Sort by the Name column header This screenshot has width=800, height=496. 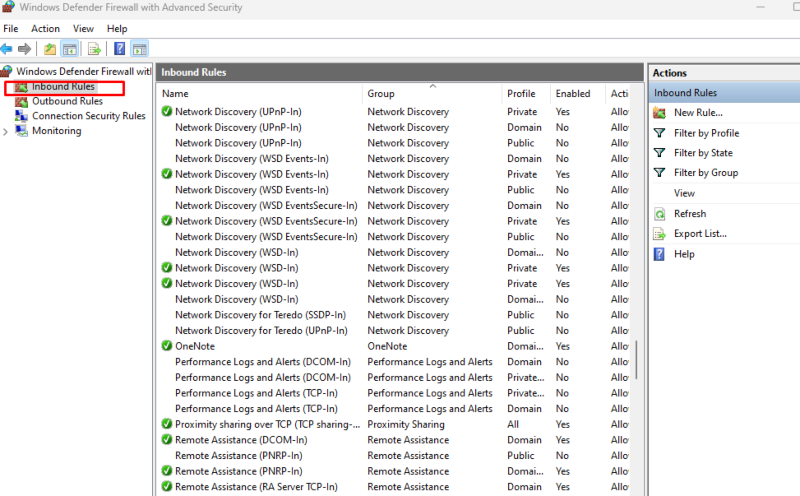(260, 93)
